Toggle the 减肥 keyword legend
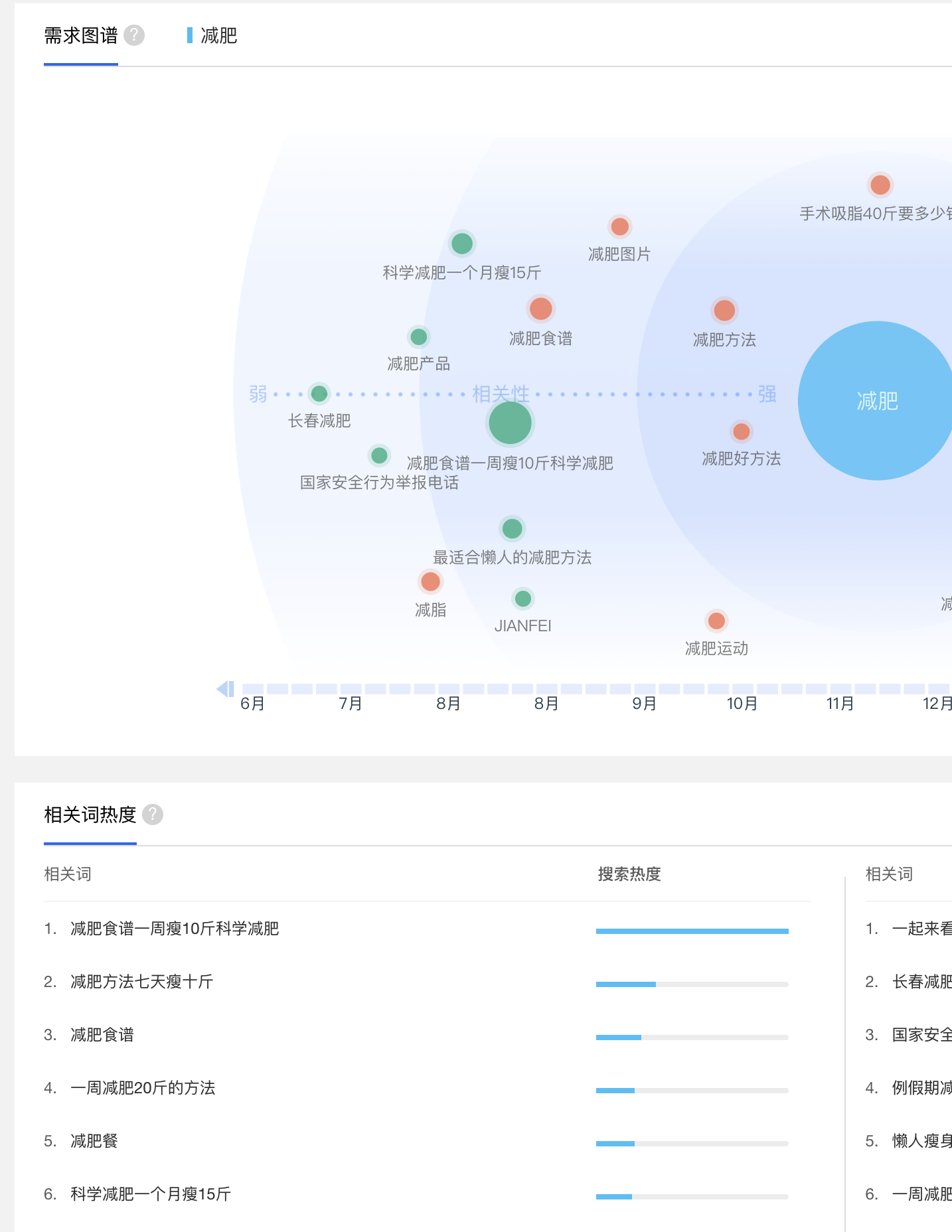 212,35
